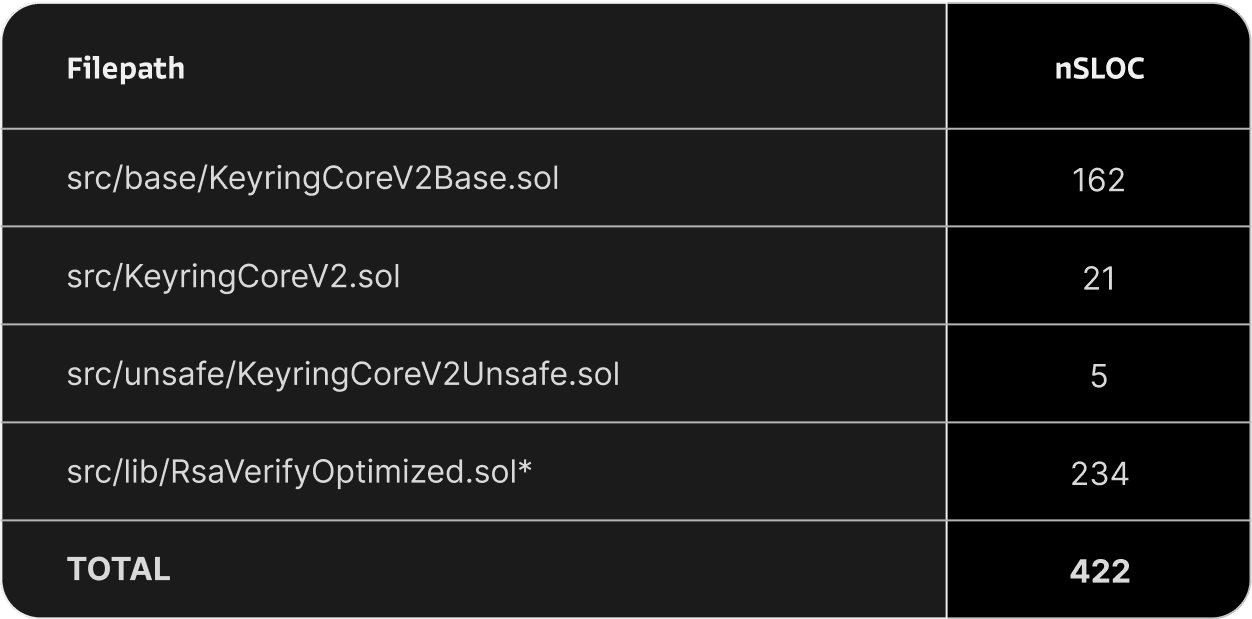Screen dimensions: 1252x619
Task: Click the nSLOC value 21
Action: tap(1099, 278)
